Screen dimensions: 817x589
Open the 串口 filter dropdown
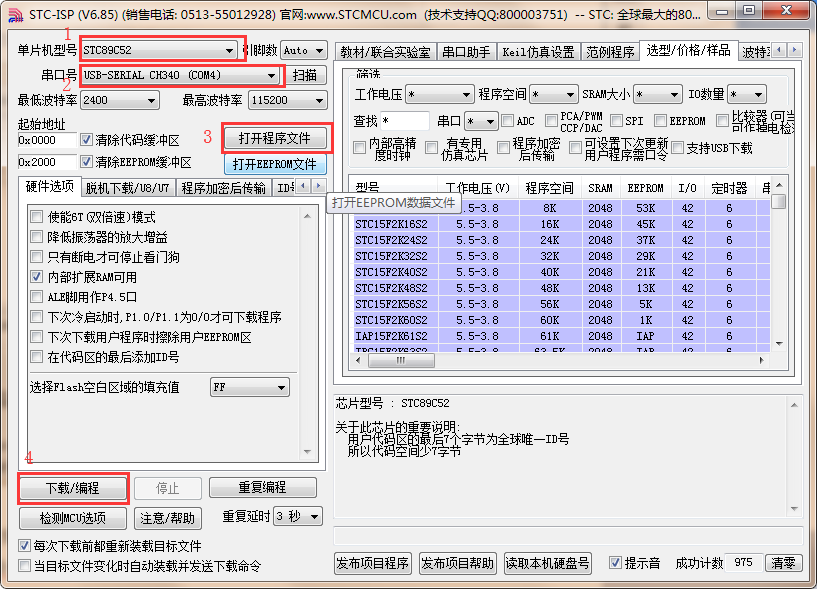click(481, 121)
